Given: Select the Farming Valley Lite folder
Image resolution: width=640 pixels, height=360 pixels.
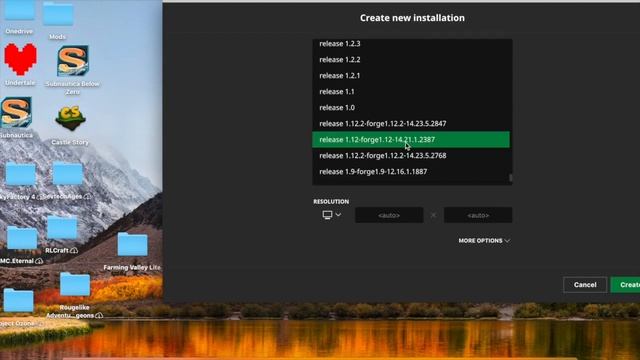Looking at the screenshot, I should [132, 244].
